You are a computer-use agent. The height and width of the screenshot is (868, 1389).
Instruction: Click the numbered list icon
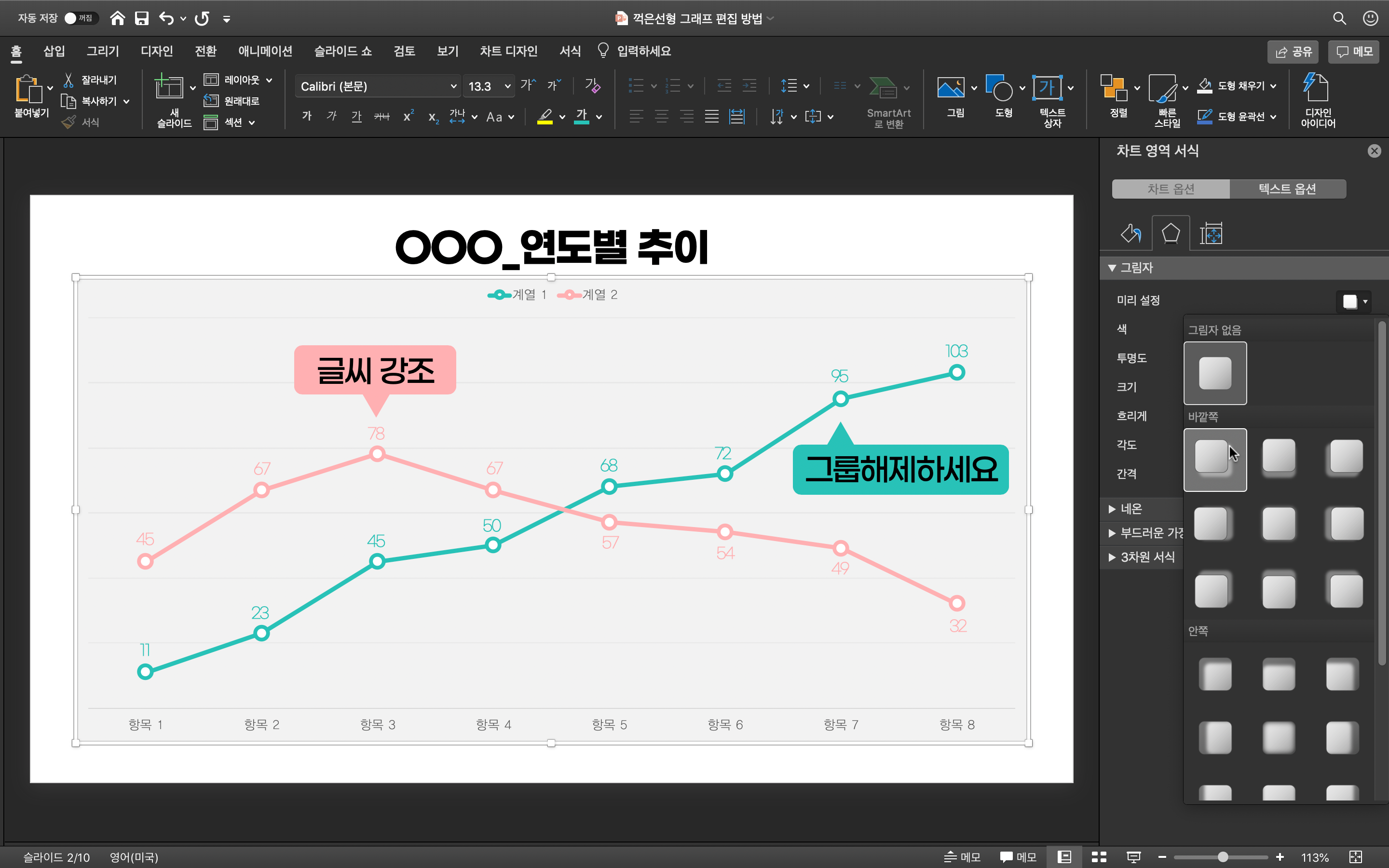[673, 86]
